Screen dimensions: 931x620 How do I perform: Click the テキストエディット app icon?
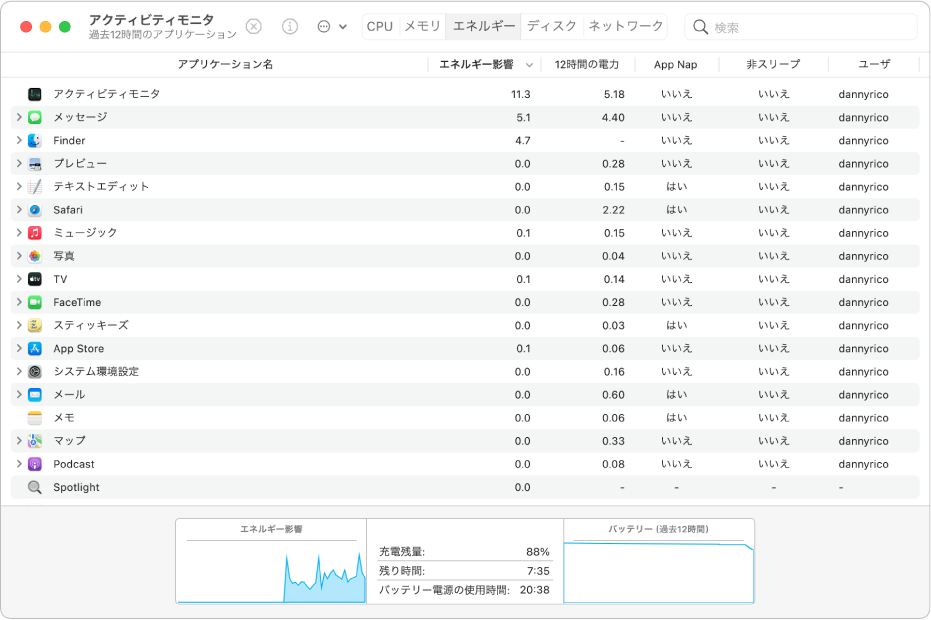[35, 186]
